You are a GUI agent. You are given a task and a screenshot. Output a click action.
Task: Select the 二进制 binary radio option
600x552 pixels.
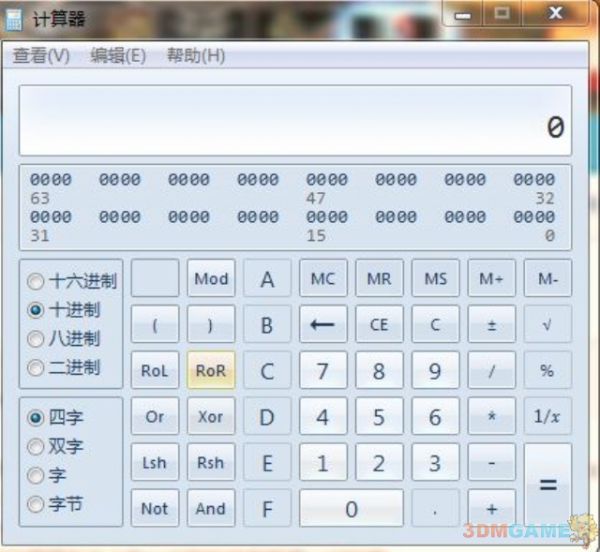tap(37, 368)
